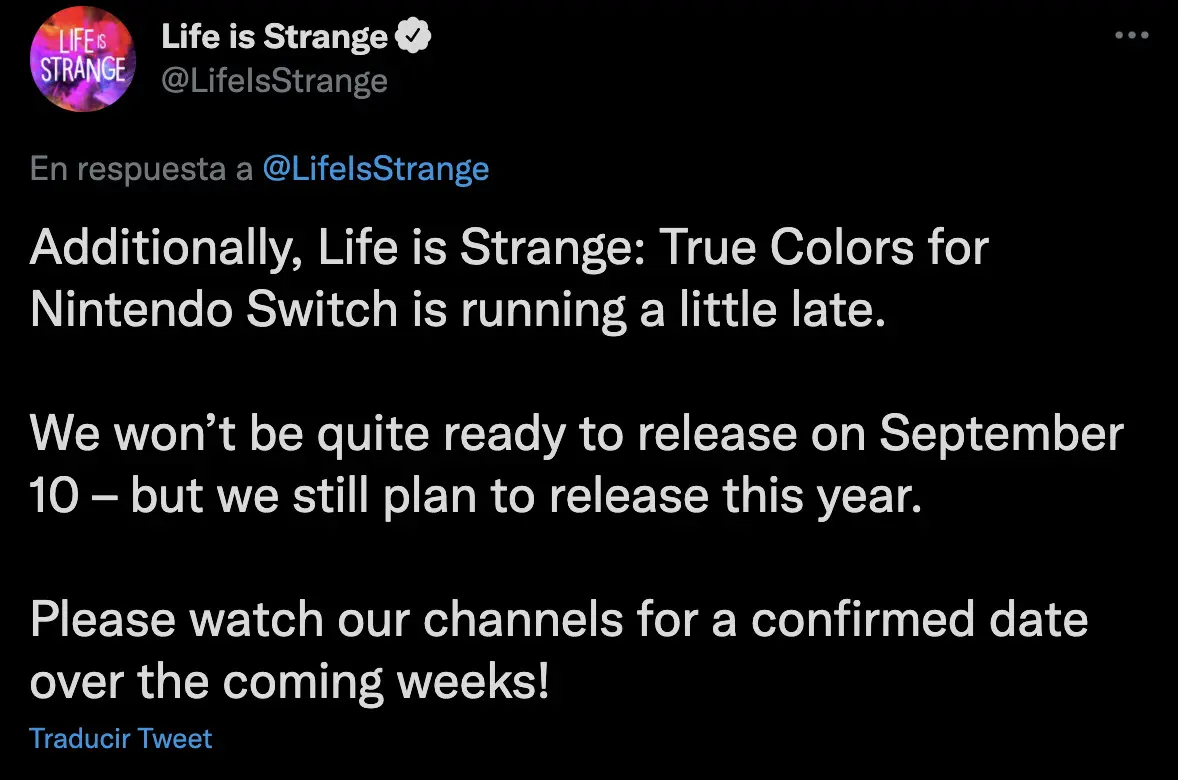
Task: Click the number "10" starting the fourth line
Action: [53, 496]
